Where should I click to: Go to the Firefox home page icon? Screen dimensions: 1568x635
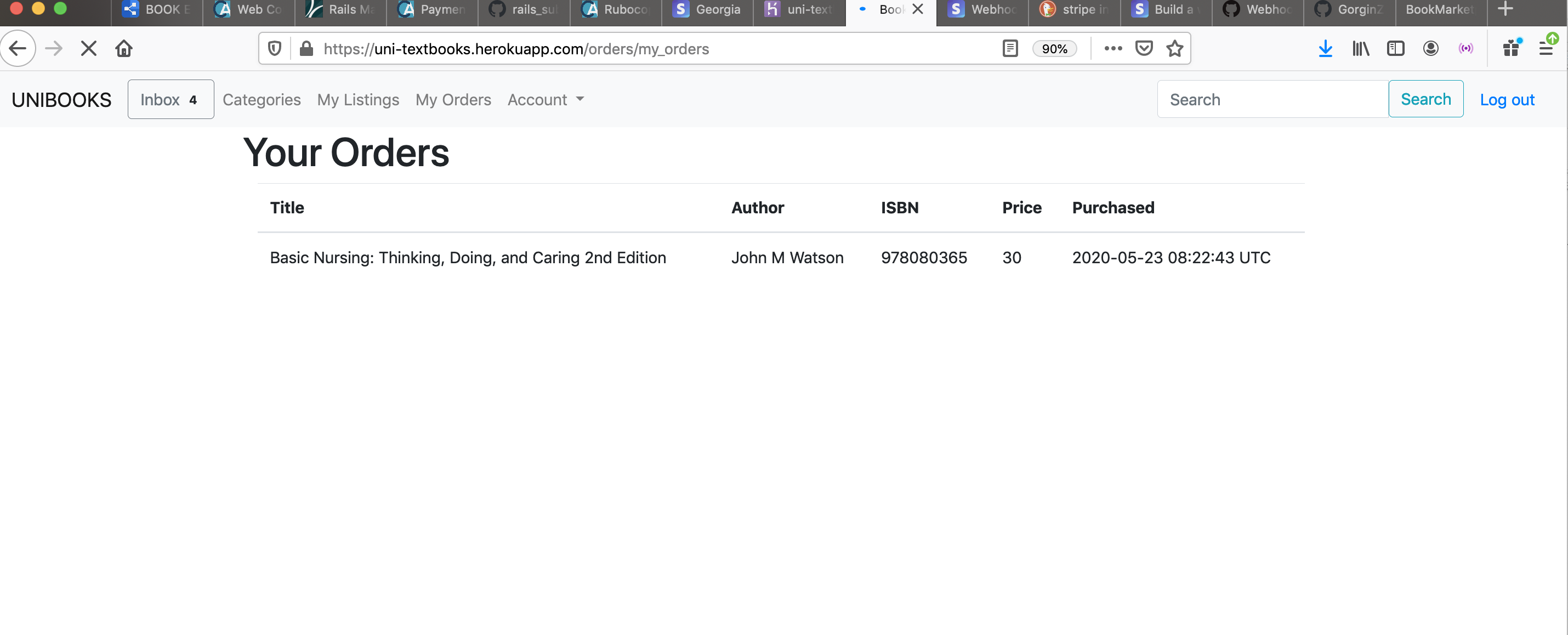pyautogui.click(x=124, y=49)
